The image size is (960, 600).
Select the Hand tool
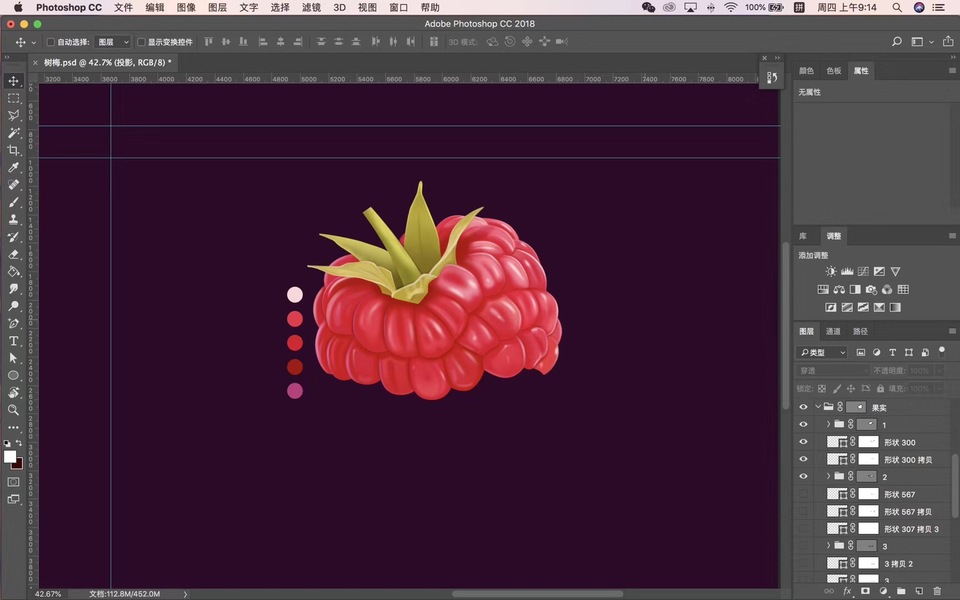click(13, 392)
